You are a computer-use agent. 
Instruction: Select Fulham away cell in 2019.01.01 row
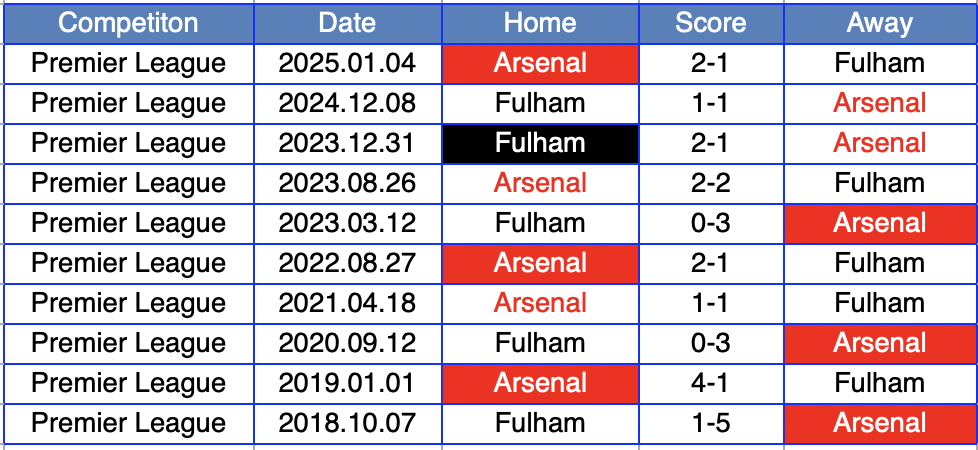coord(880,383)
